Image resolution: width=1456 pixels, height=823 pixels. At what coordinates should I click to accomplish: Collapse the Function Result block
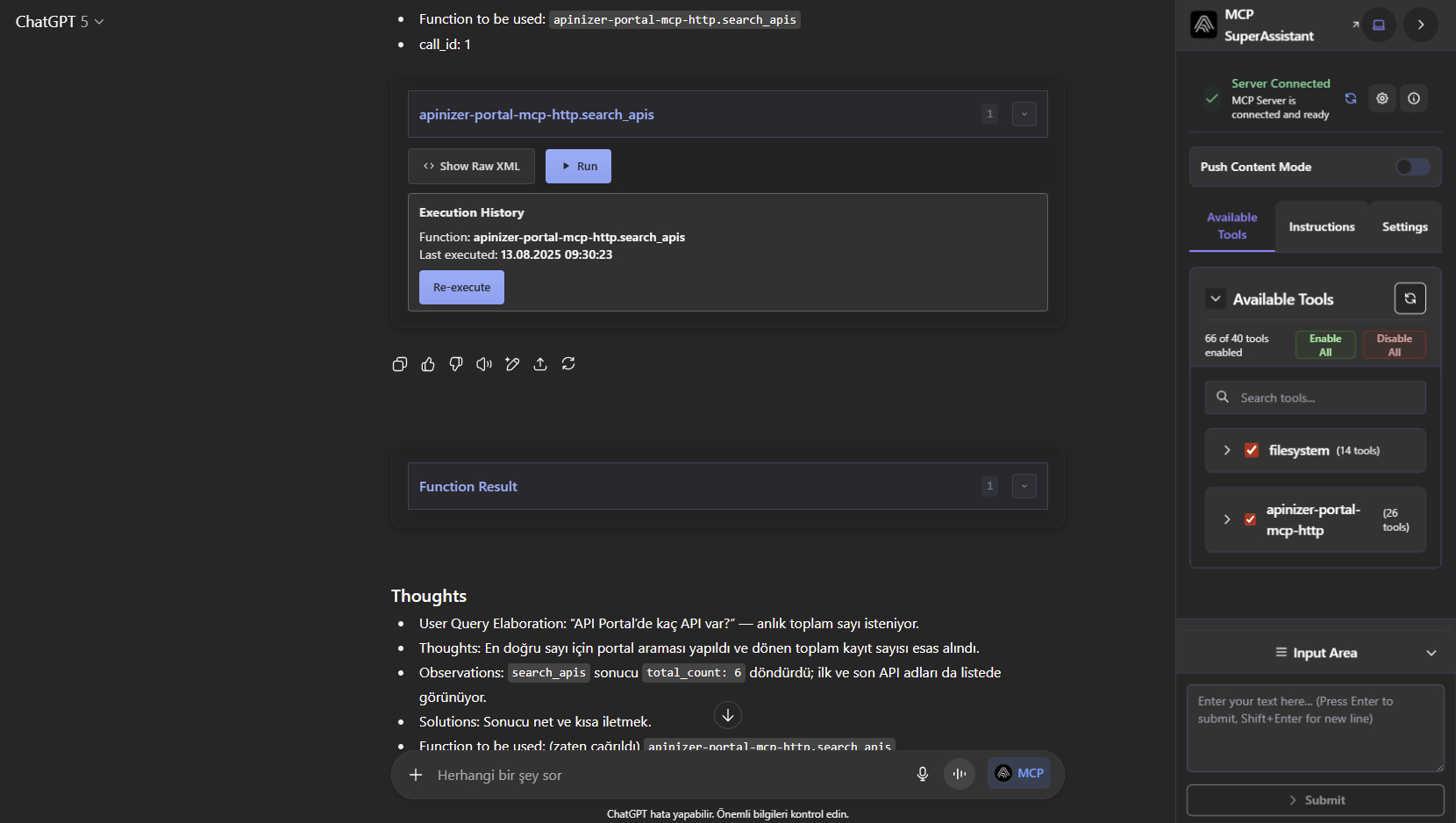point(1024,486)
